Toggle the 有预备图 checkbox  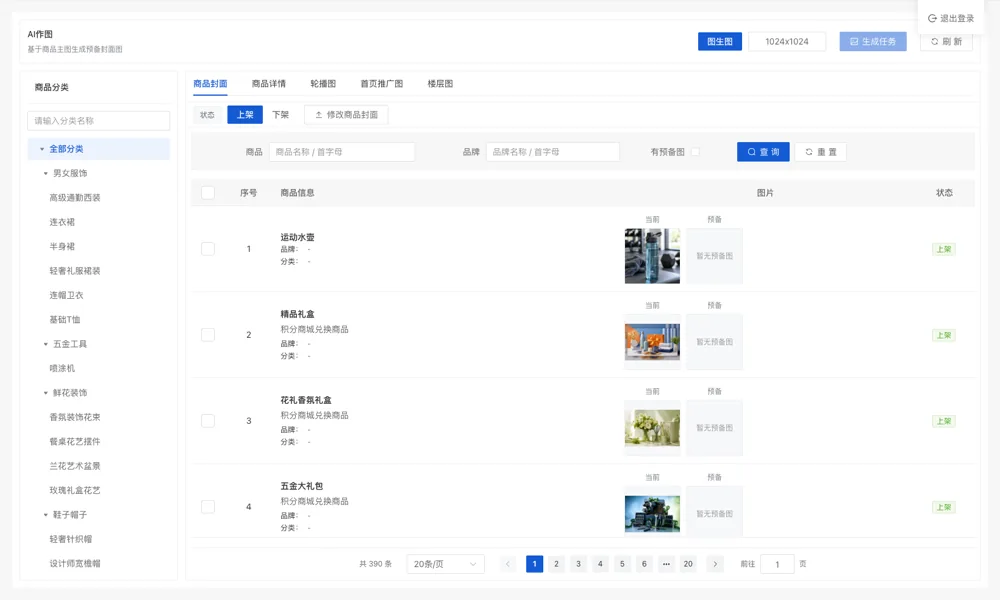tap(695, 152)
